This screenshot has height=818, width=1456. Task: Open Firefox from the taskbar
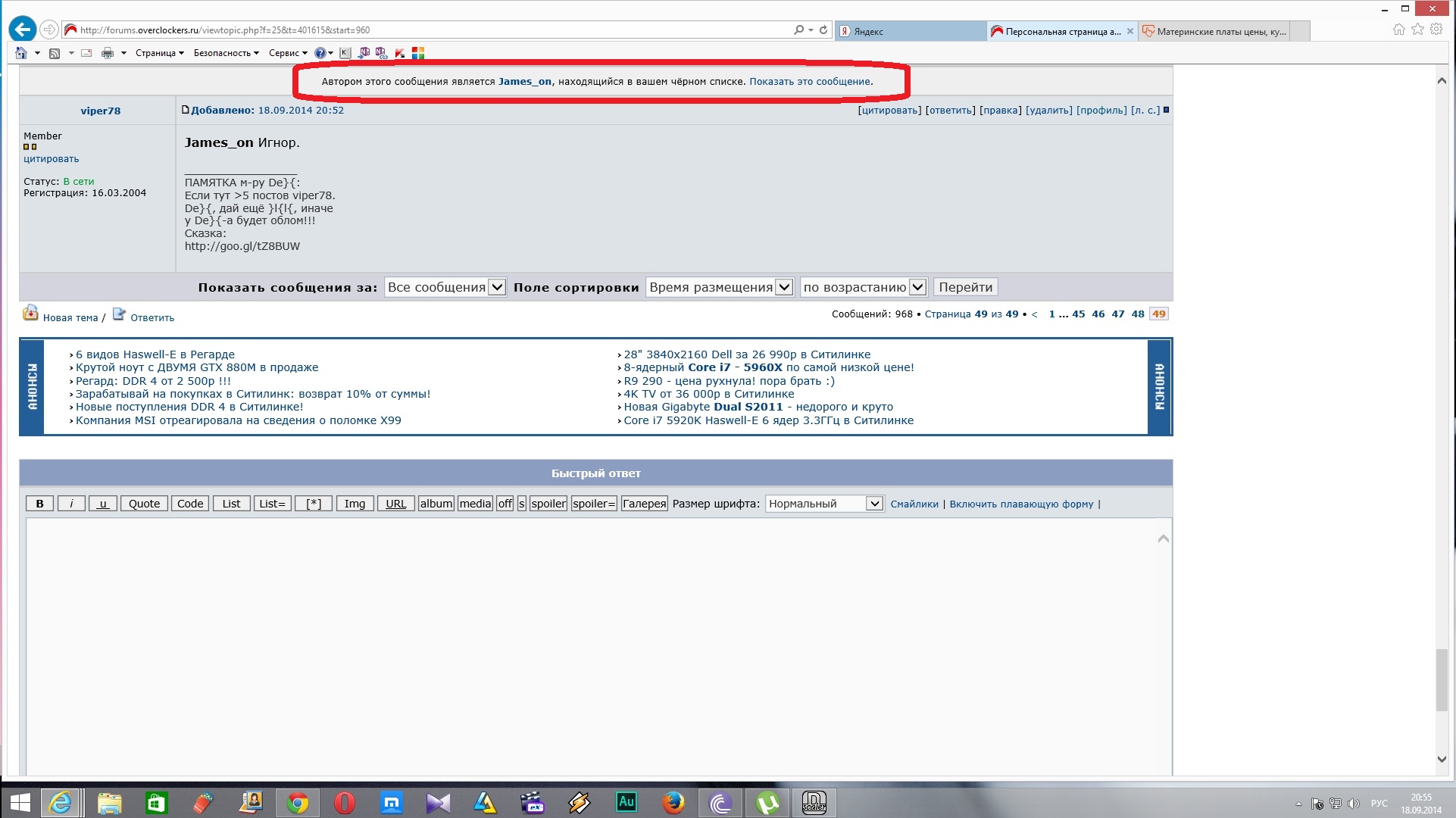[673, 802]
